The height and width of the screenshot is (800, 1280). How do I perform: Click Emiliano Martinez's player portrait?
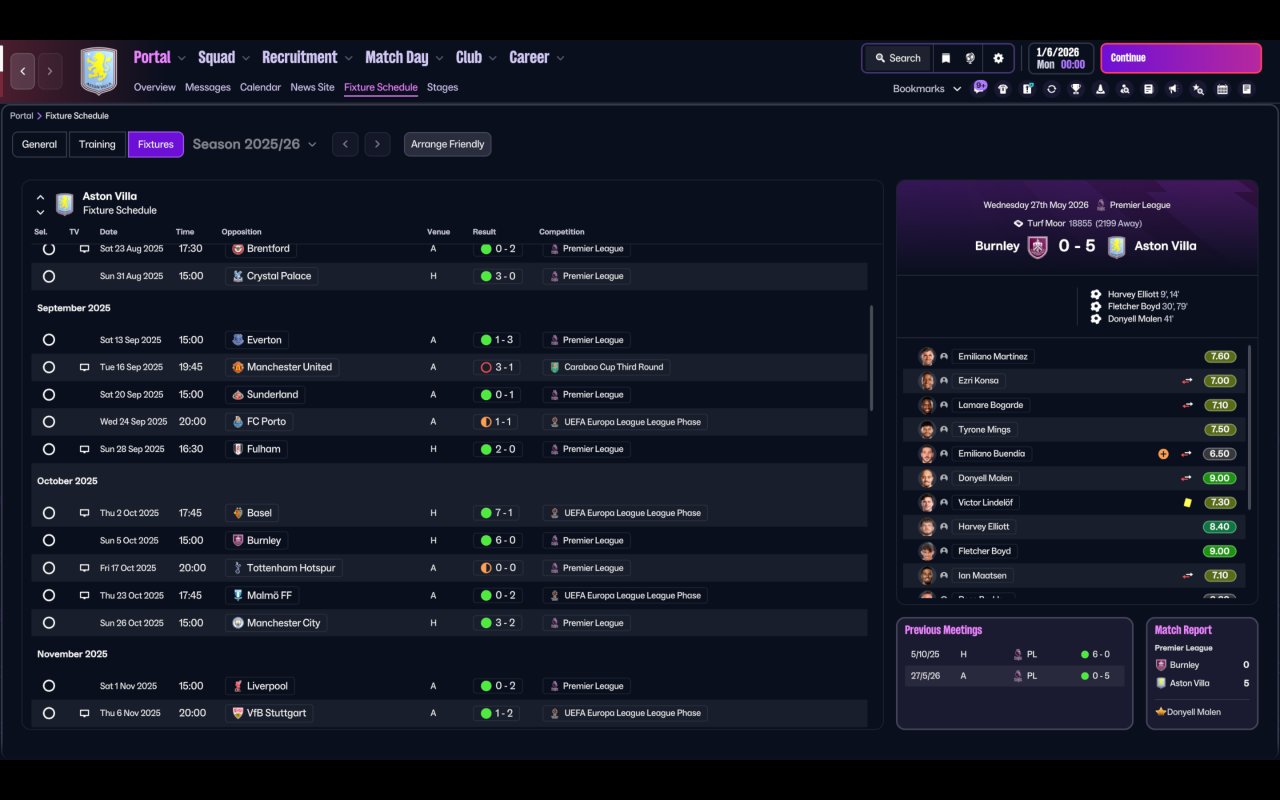927,356
